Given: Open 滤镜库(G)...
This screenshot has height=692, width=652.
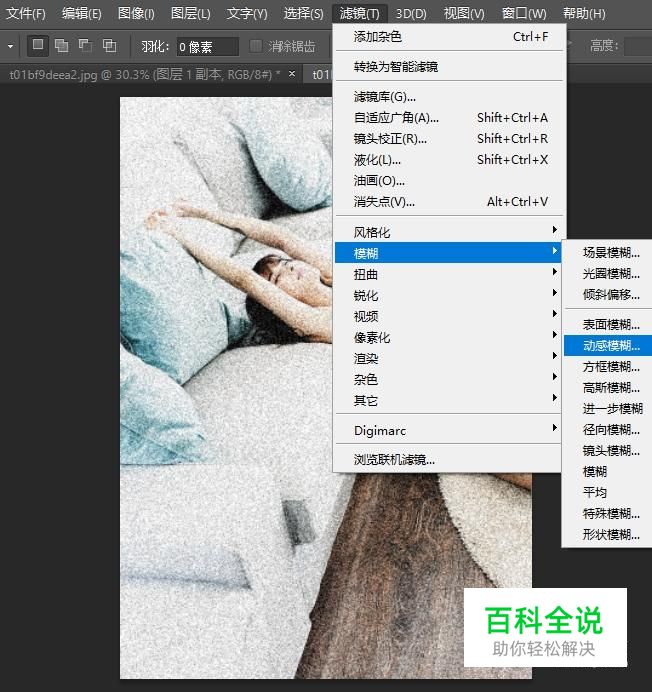Looking at the screenshot, I should tap(448, 97).
